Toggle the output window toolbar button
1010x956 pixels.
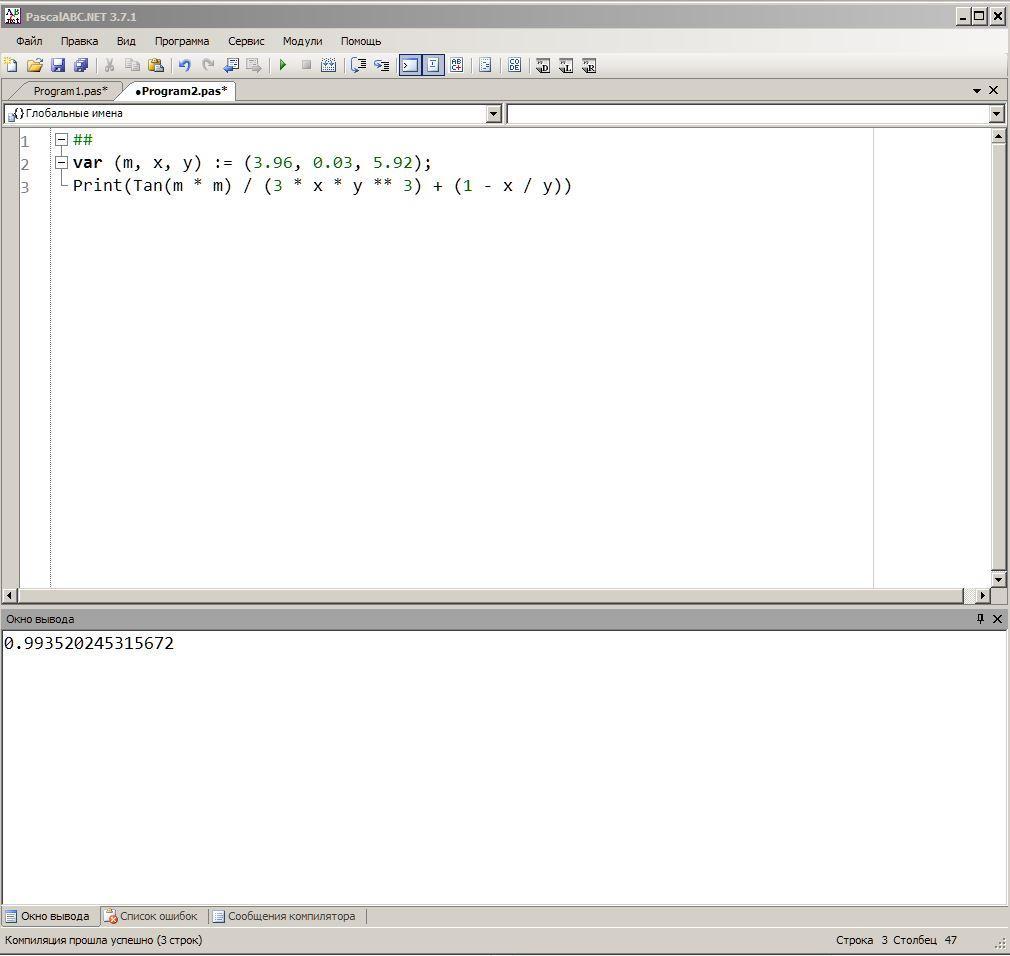(410, 66)
